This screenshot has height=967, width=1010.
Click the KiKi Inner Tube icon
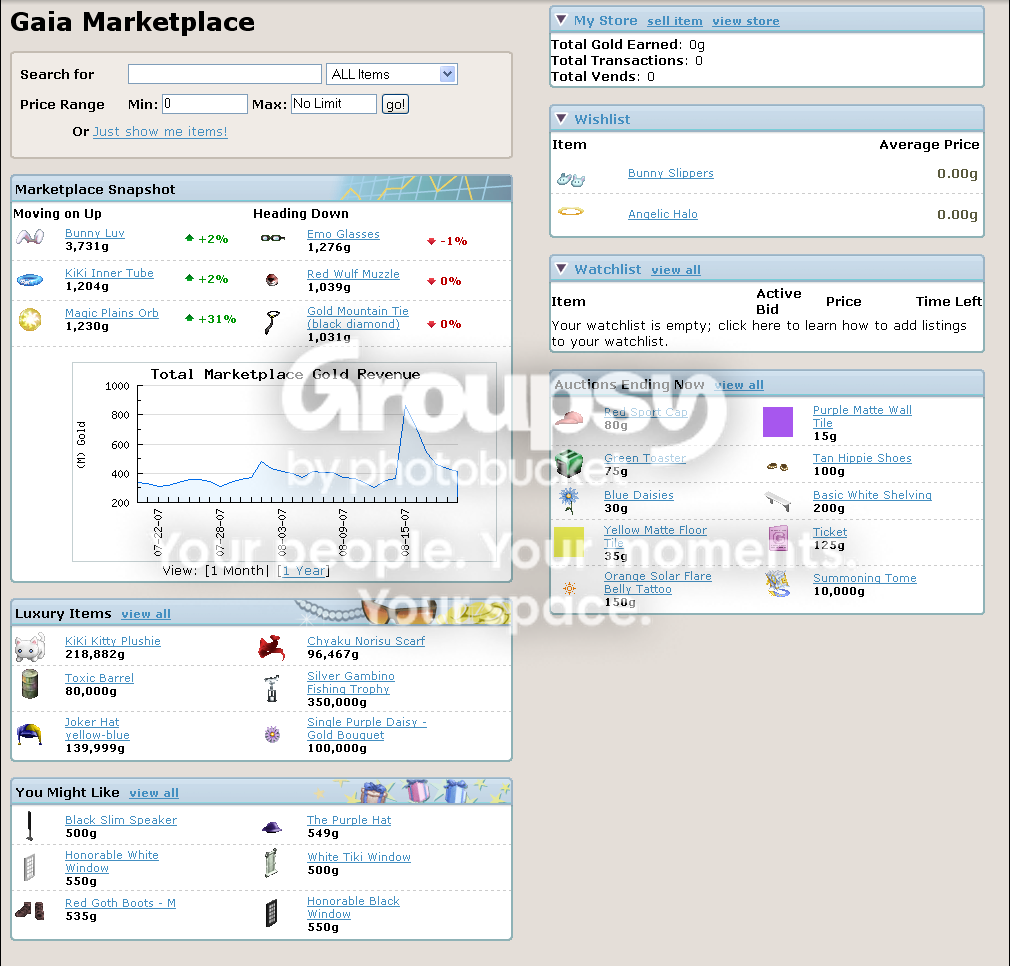pos(30,280)
